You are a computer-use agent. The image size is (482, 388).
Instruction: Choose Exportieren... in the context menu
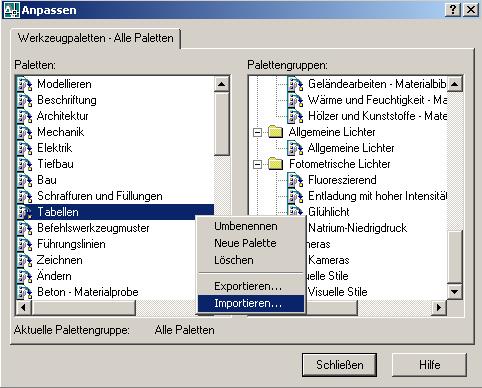[248, 286]
